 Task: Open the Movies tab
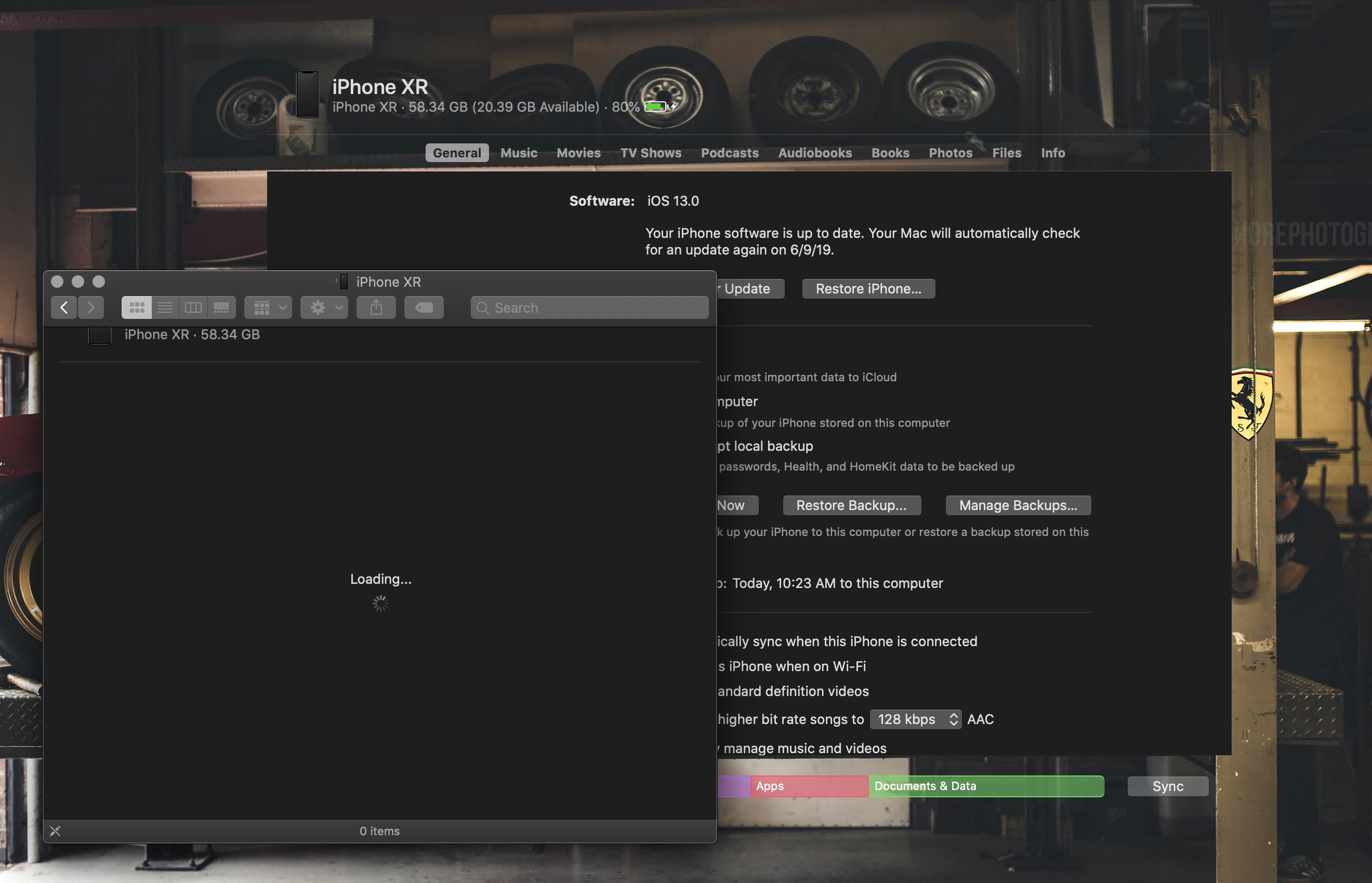pos(579,153)
